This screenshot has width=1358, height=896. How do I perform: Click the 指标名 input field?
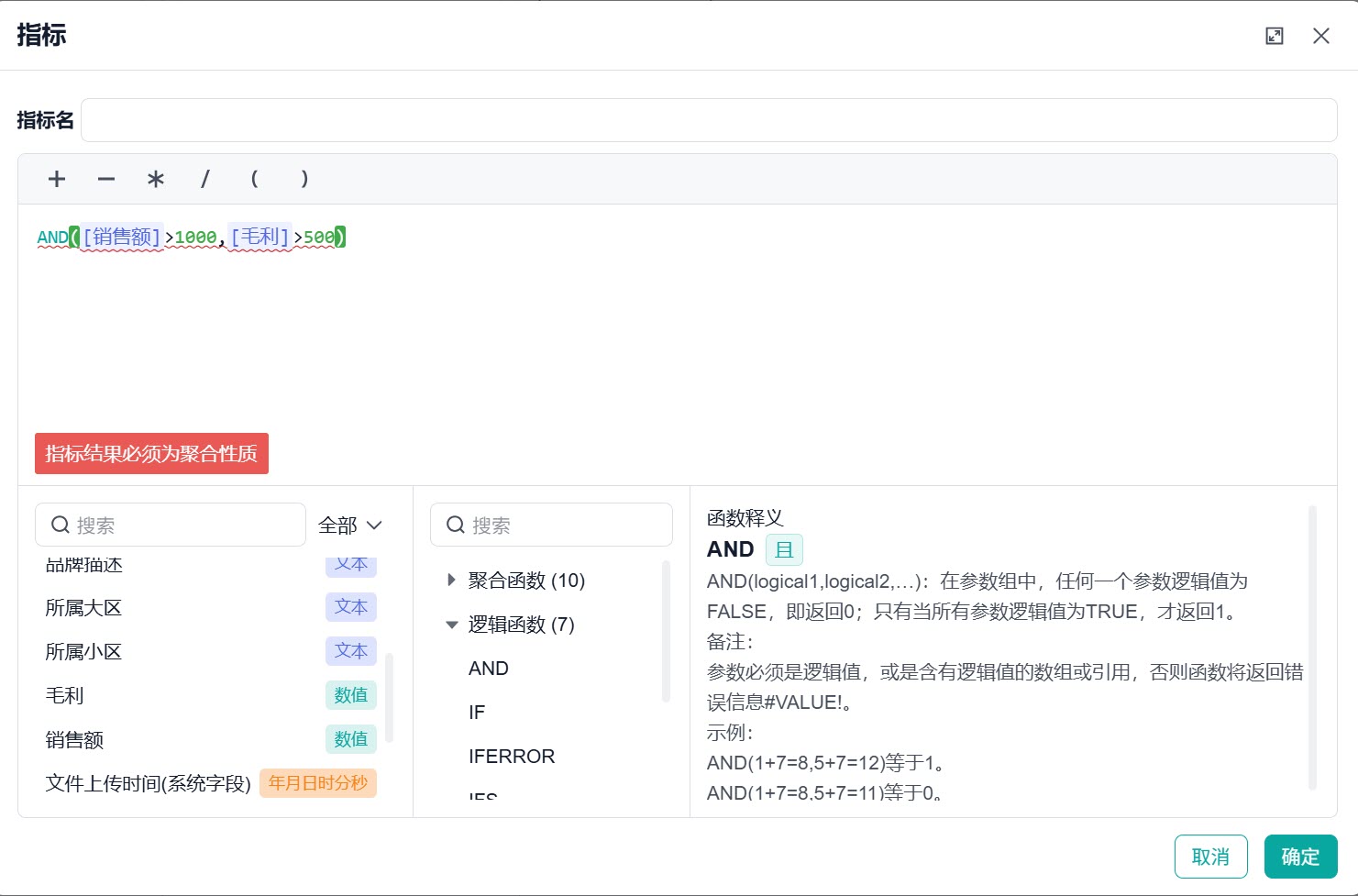pyautogui.click(x=709, y=120)
